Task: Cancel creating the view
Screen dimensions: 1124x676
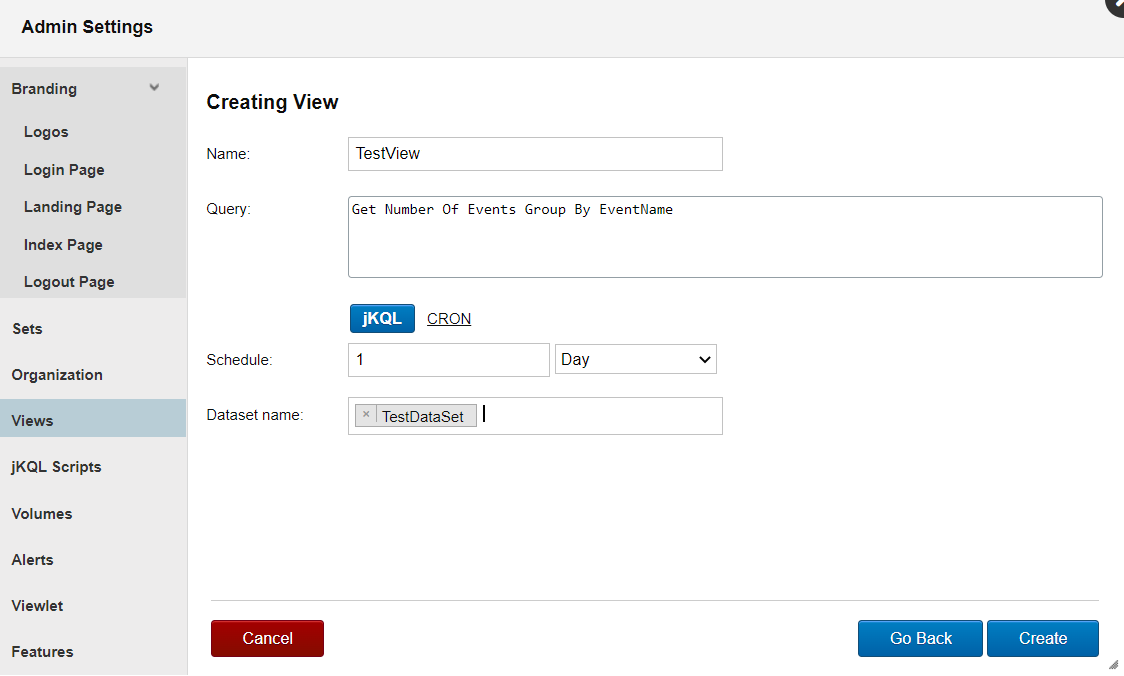Action: (x=267, y=639)
